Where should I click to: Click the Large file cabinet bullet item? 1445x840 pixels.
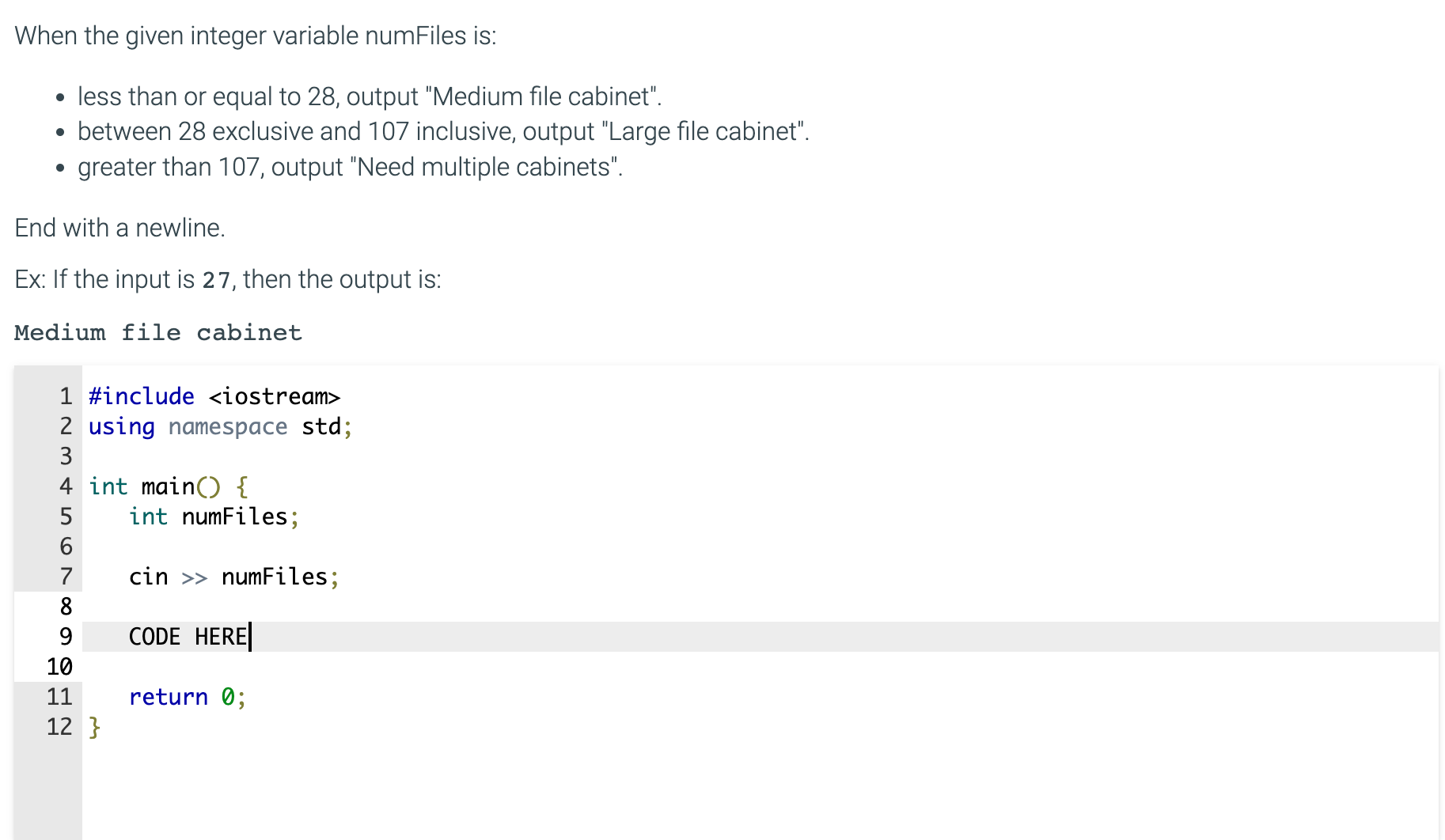tap(443, 131)
